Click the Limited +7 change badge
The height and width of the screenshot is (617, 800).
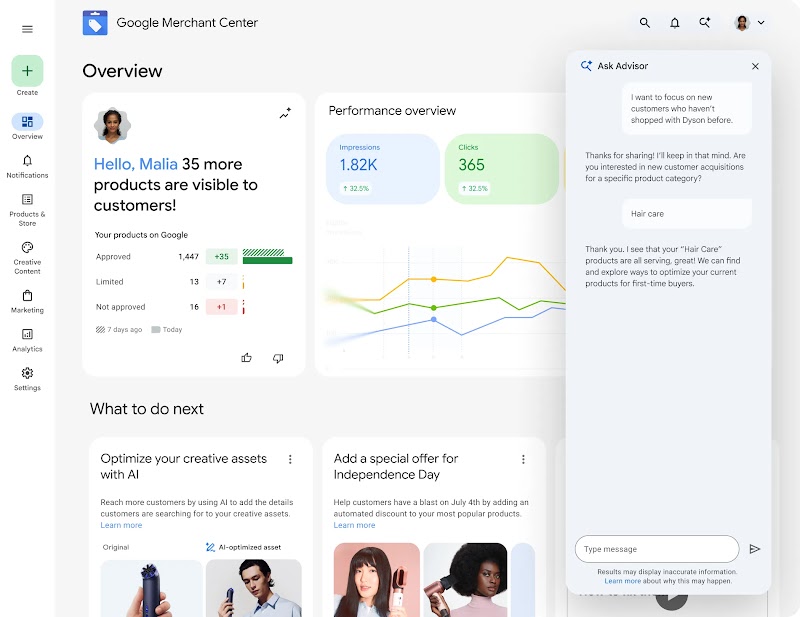tap(221, 282)
